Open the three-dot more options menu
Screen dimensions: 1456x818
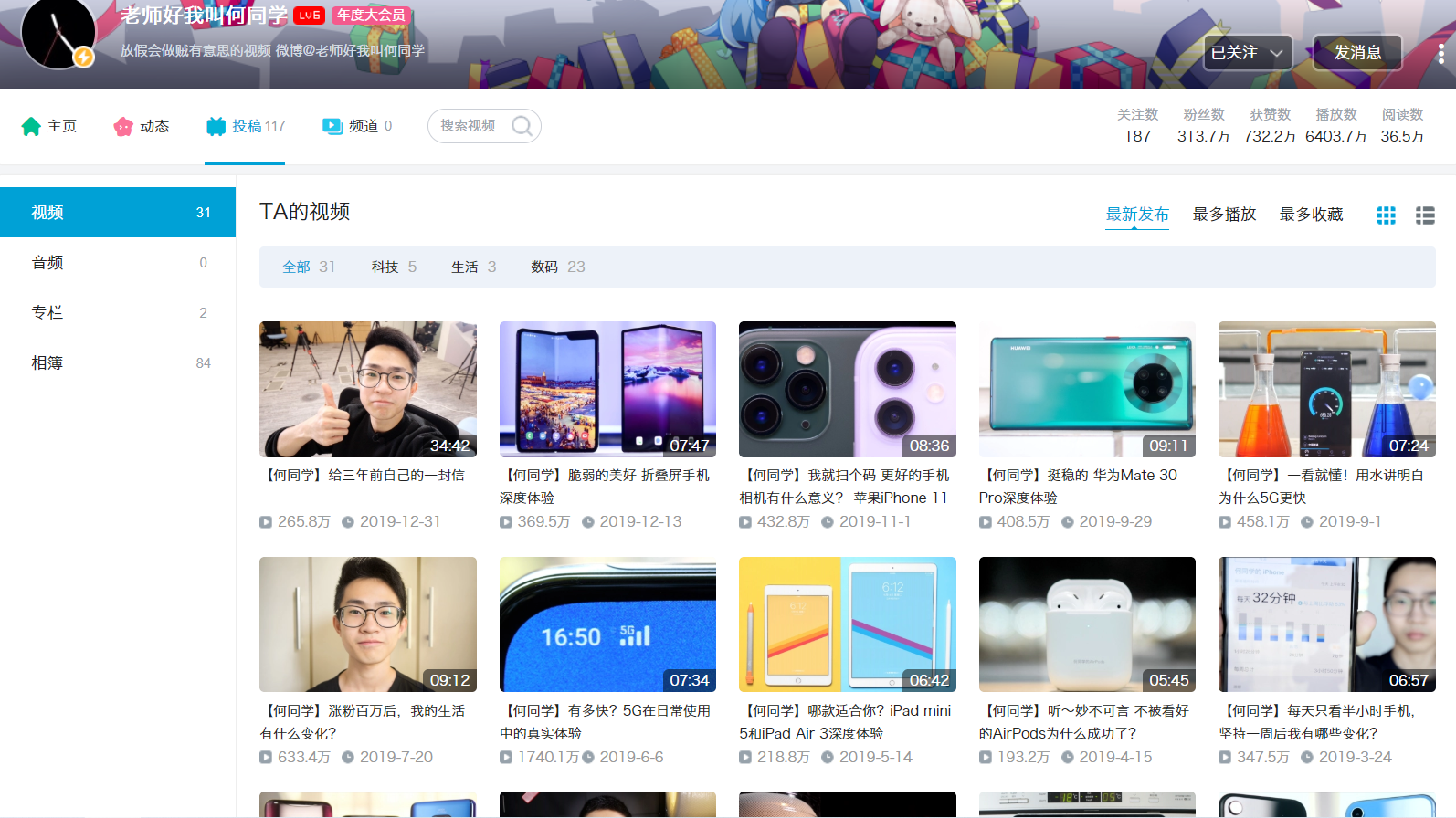coord(1441,53)
